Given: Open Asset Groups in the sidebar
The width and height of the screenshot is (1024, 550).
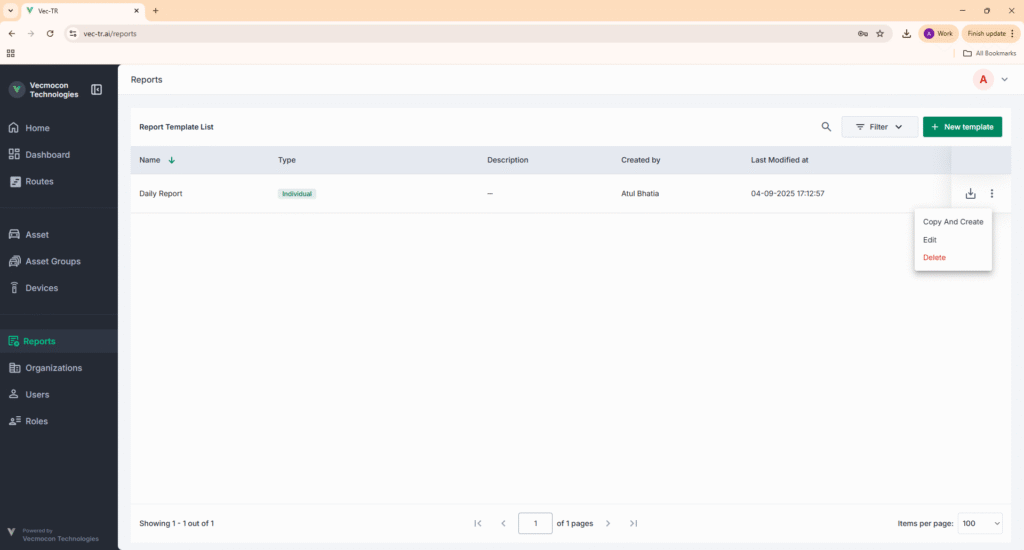Looking at the screenshot, I should (x=52, y=261).
